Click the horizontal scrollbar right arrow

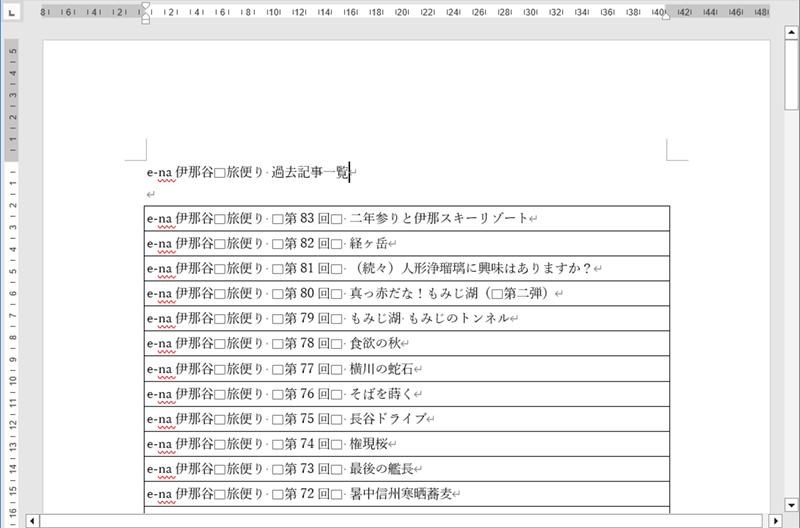click(x=774, y=520)
